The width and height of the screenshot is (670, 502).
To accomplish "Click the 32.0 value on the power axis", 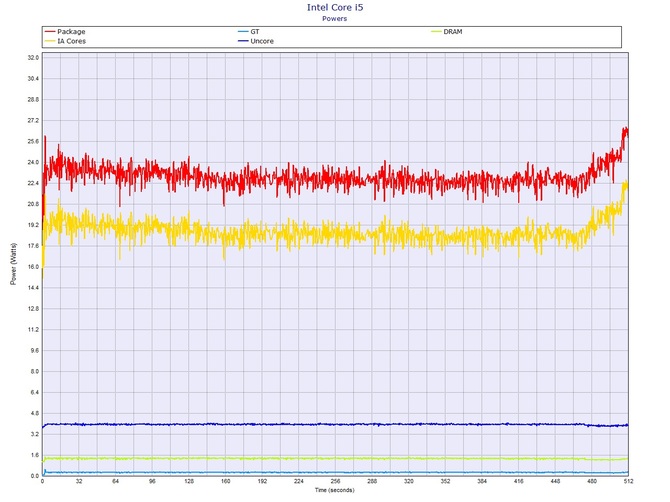I will point(33,58).
